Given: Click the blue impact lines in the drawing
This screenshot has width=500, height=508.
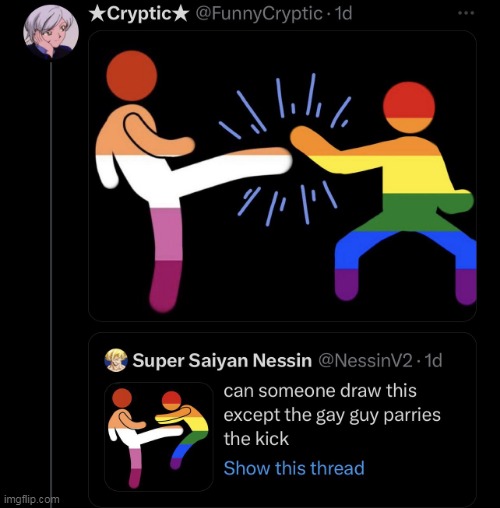Looking at the screenshot, I should point(285,147).
